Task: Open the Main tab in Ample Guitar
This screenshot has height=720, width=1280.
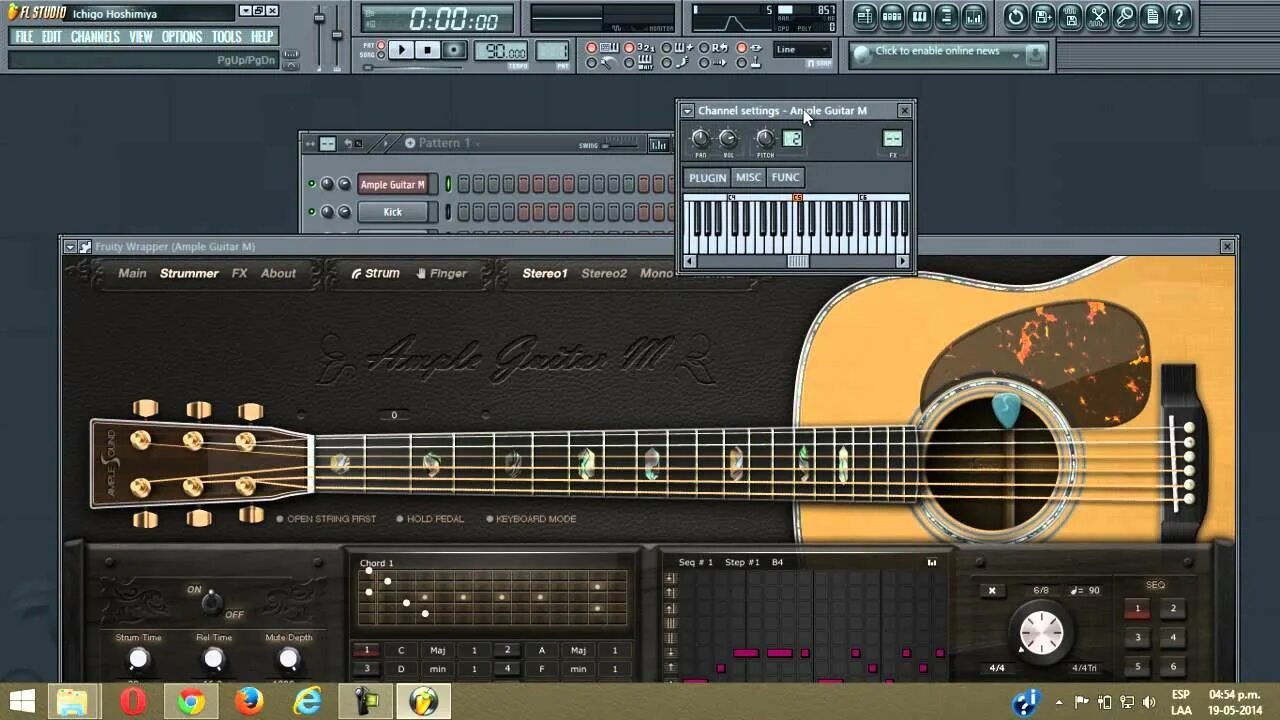Action: (x=132, y=273)
